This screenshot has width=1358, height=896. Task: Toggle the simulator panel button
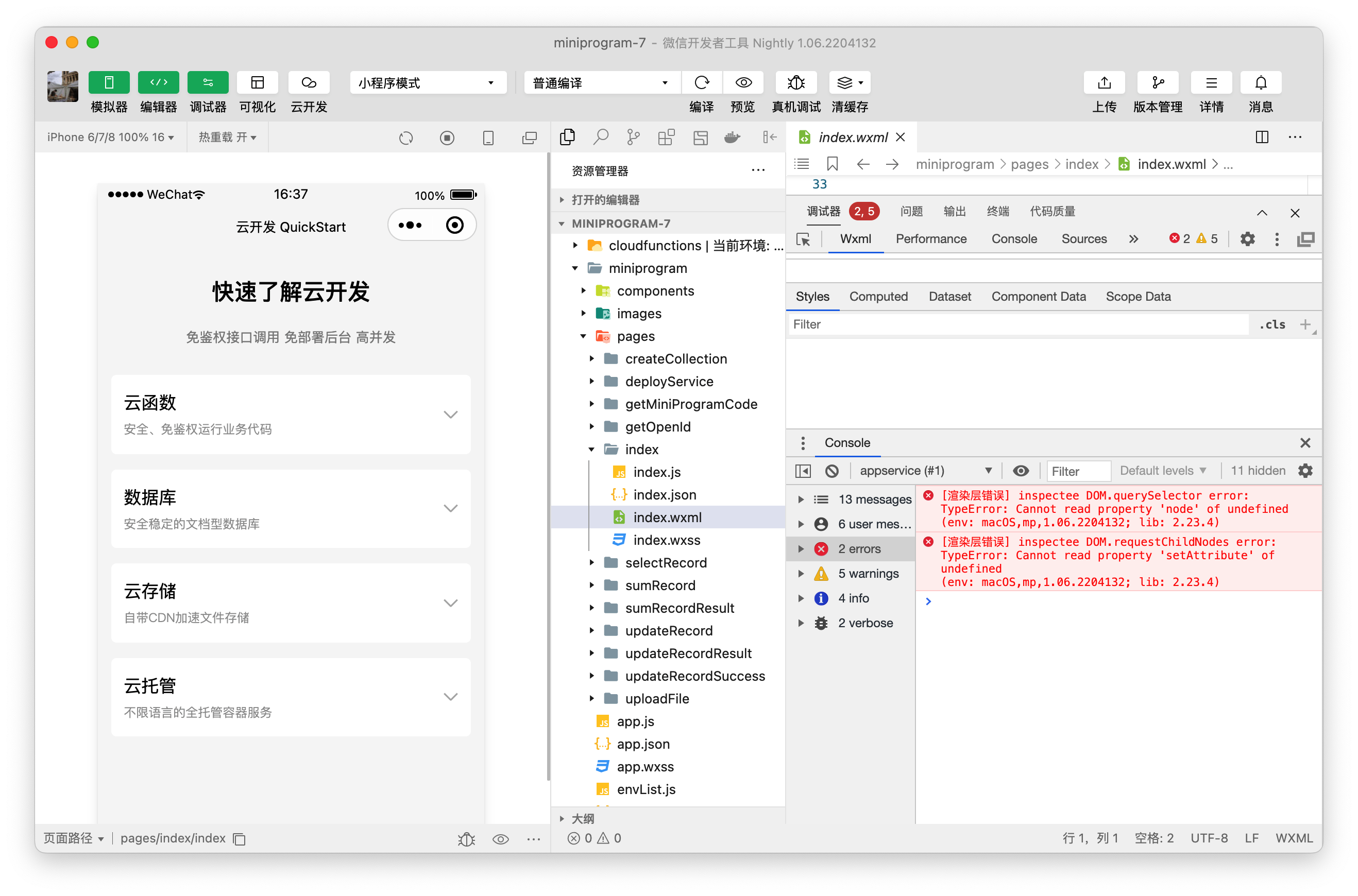(x=109, y=83)
